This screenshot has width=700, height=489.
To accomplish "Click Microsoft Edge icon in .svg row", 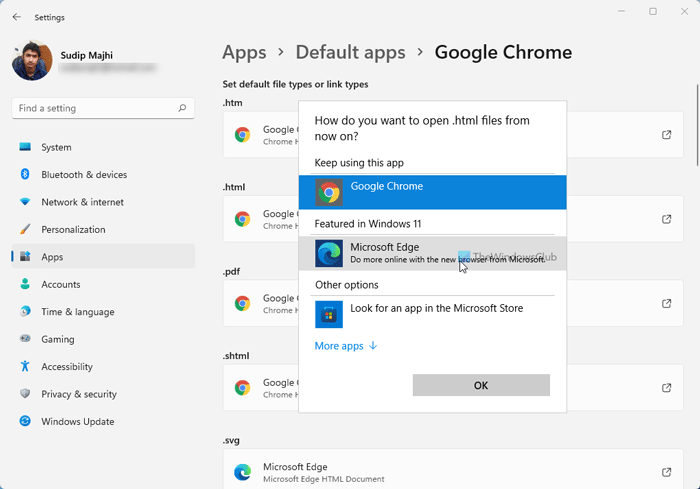I will (x=242, y=472).
